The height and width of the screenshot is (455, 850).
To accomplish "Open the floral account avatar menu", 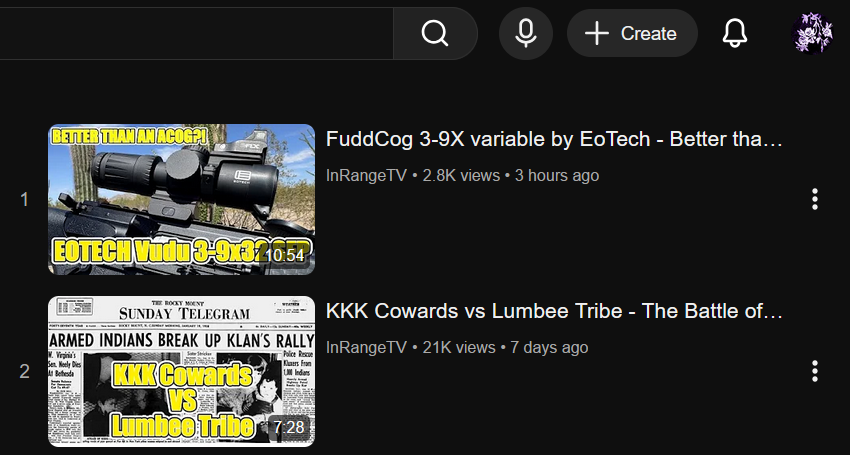I will (x=812, y=34).
